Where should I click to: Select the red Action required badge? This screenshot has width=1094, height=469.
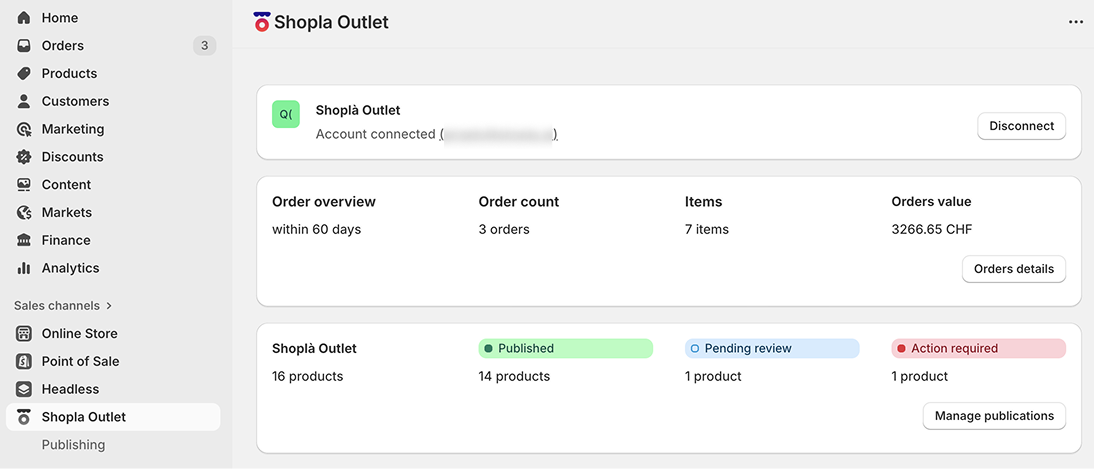978,348
